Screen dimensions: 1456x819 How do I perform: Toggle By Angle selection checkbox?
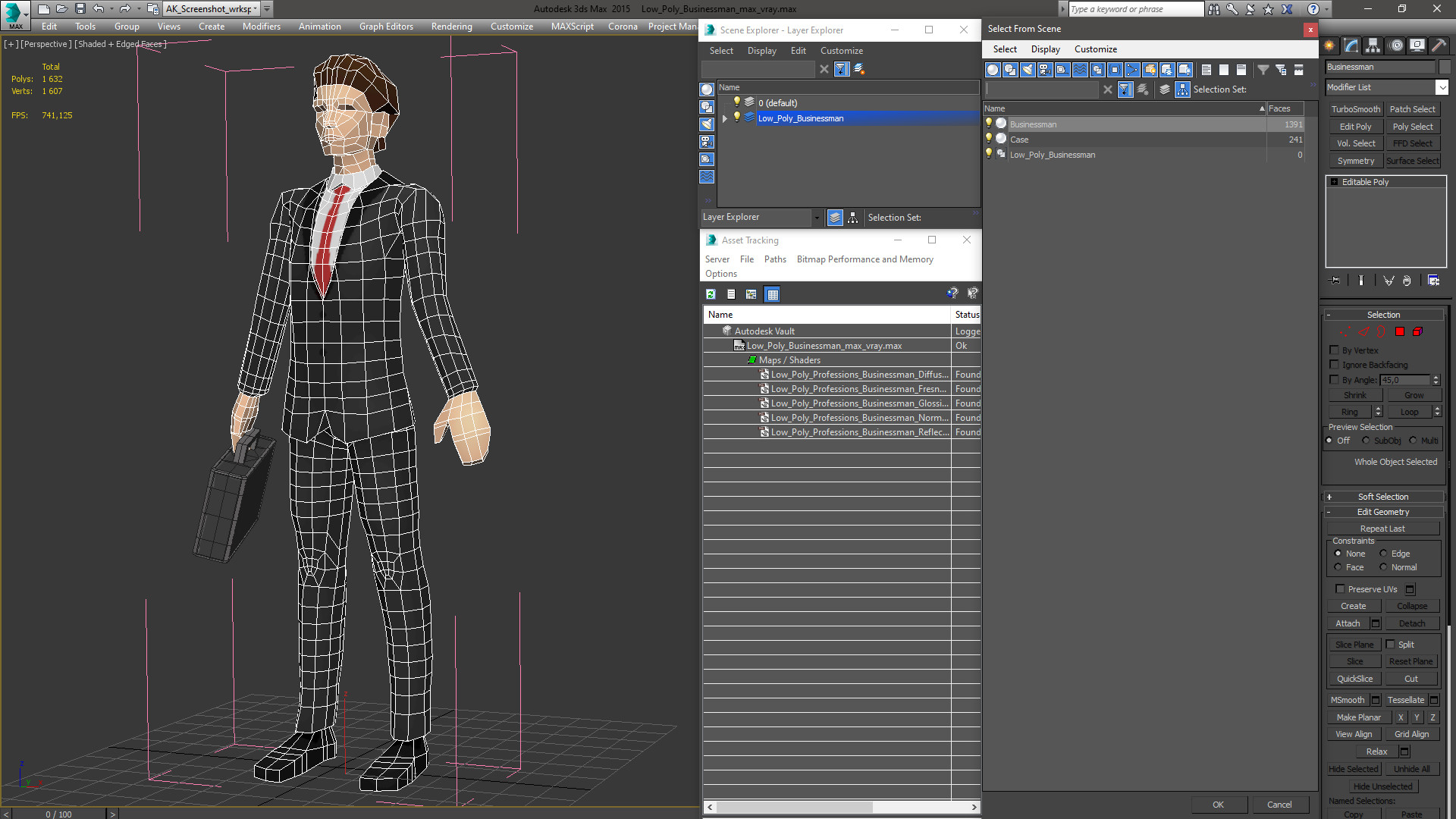pyautogui.click(x=1333, y=379)
